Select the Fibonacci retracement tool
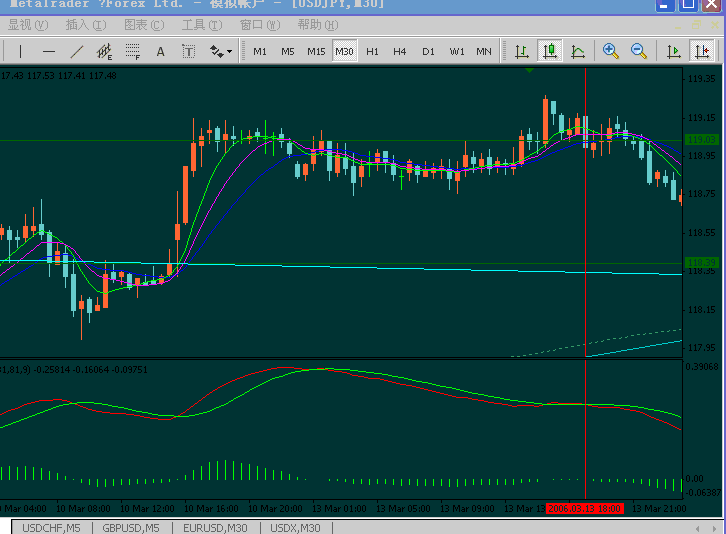The height and width of the screenshot is (534, 726). click(133, 51)
